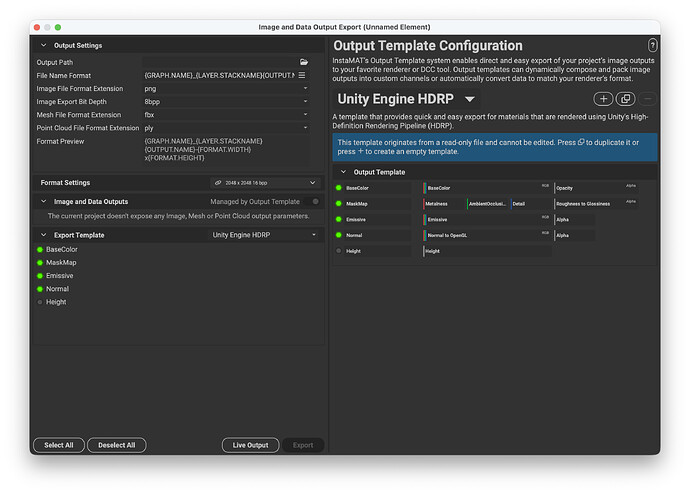Open Image Export Bit Depth dropdown
690x494 pixels.
pos(226,102)
